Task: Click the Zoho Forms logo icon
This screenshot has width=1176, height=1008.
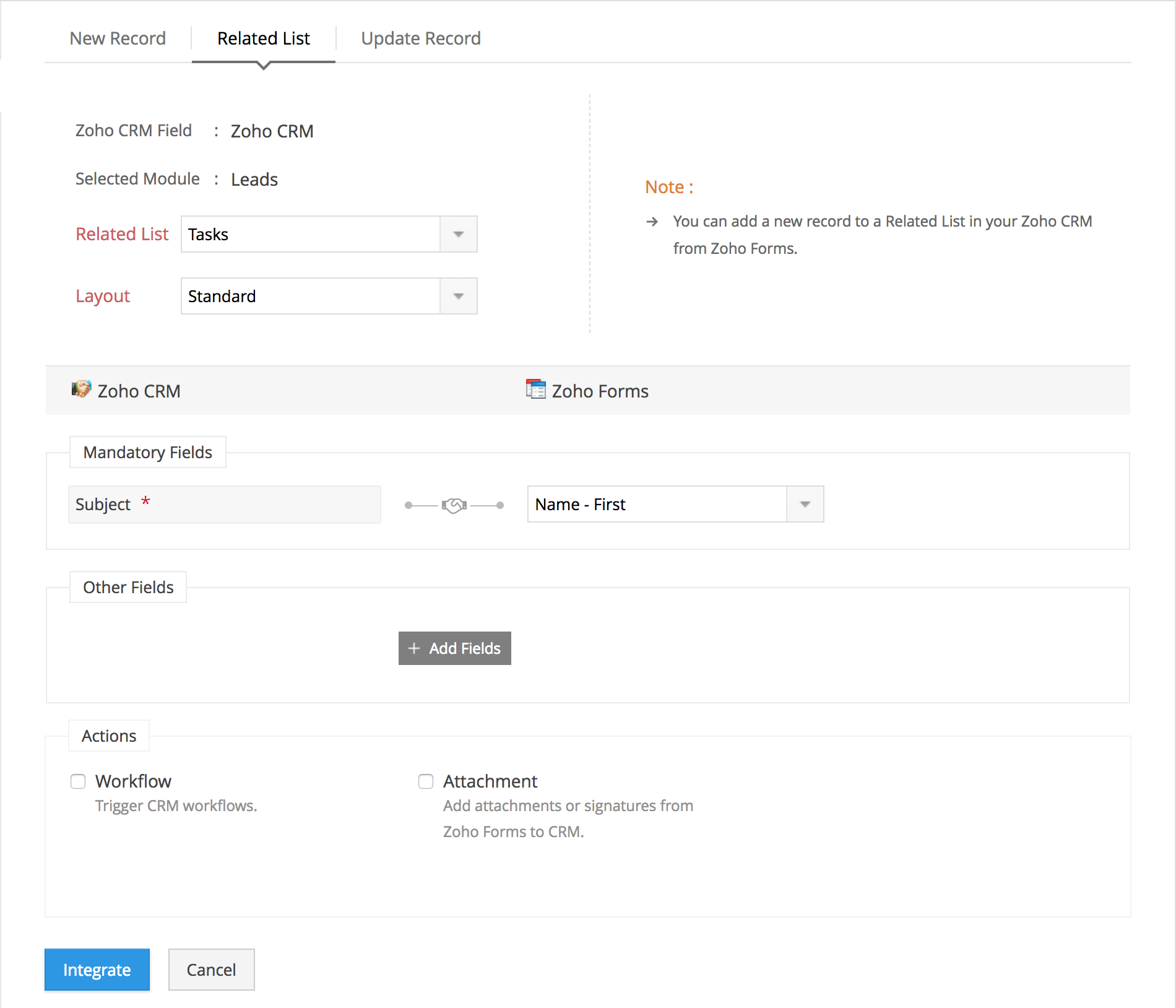Action: point(535,389)
